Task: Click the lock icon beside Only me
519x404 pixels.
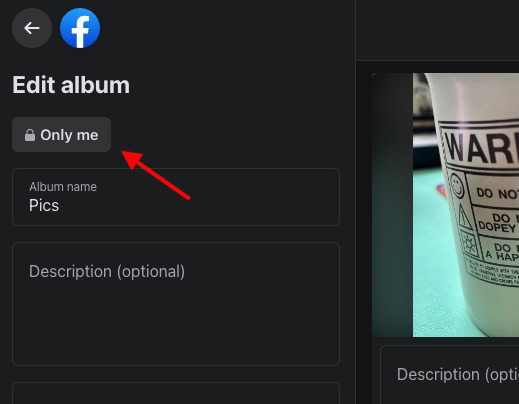Action: tap(30, 135)
